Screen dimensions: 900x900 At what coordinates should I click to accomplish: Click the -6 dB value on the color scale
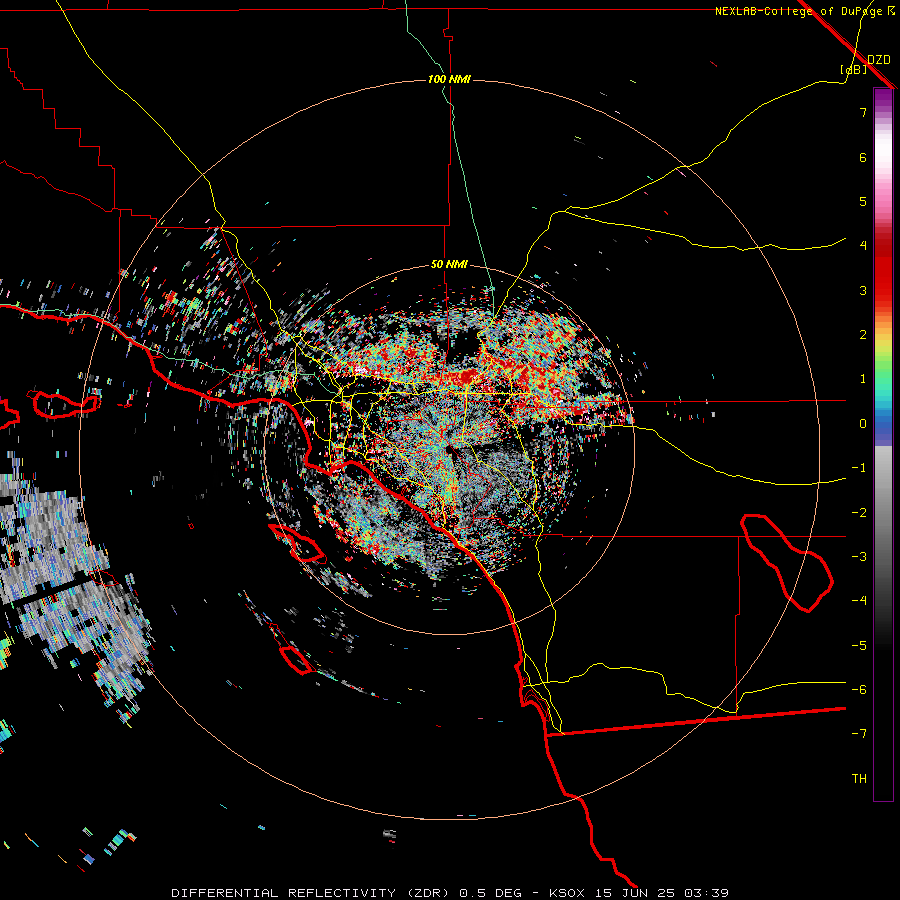point(859,690)
